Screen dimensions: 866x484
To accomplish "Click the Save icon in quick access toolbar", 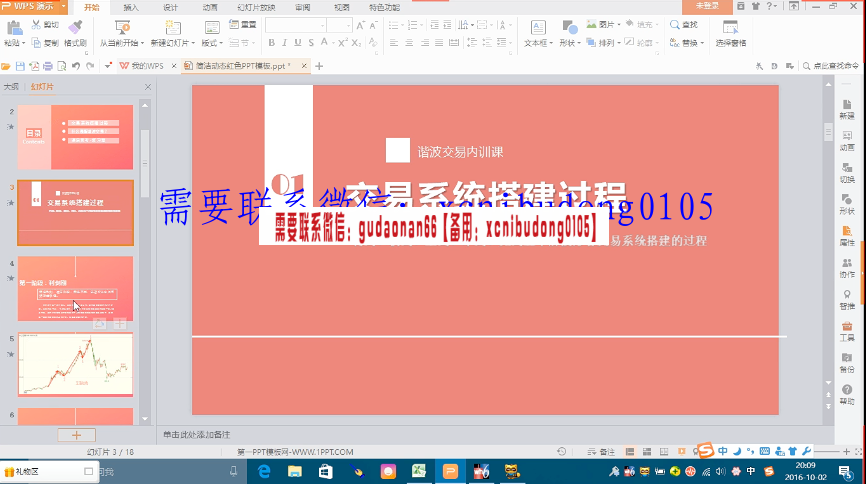I will coord(20,66).
